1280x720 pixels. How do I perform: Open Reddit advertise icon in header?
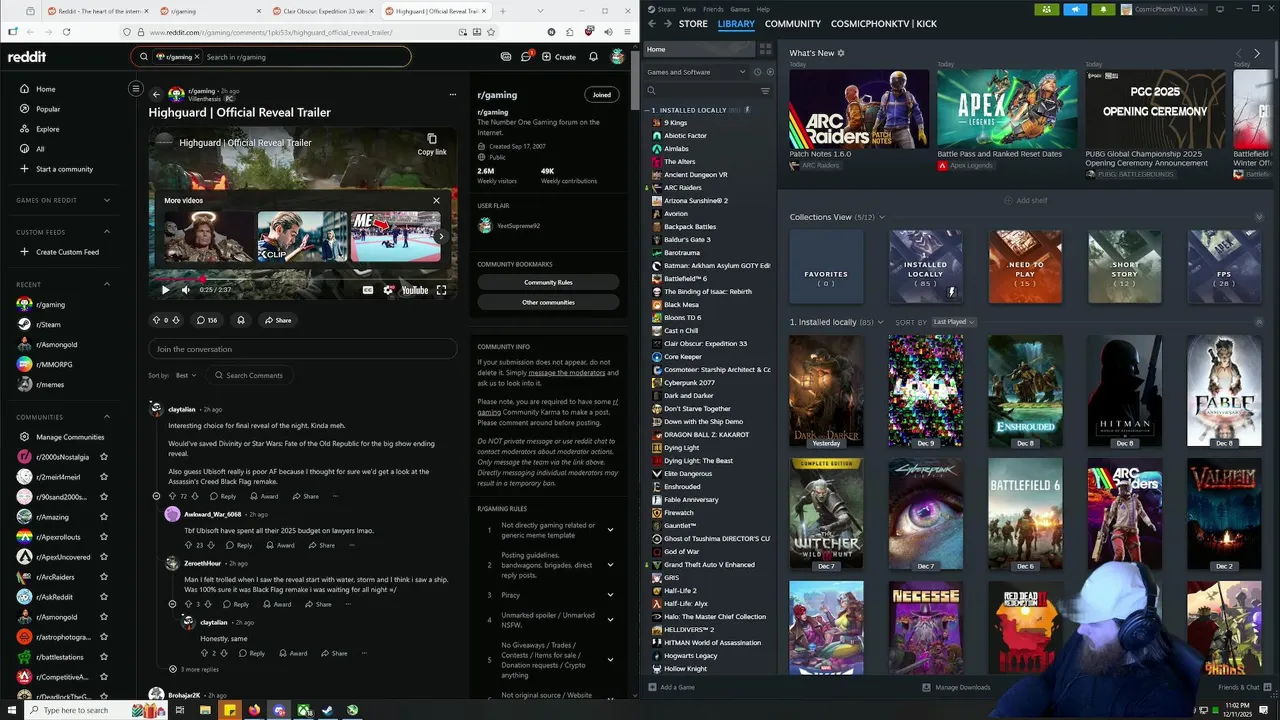(506, 57)
